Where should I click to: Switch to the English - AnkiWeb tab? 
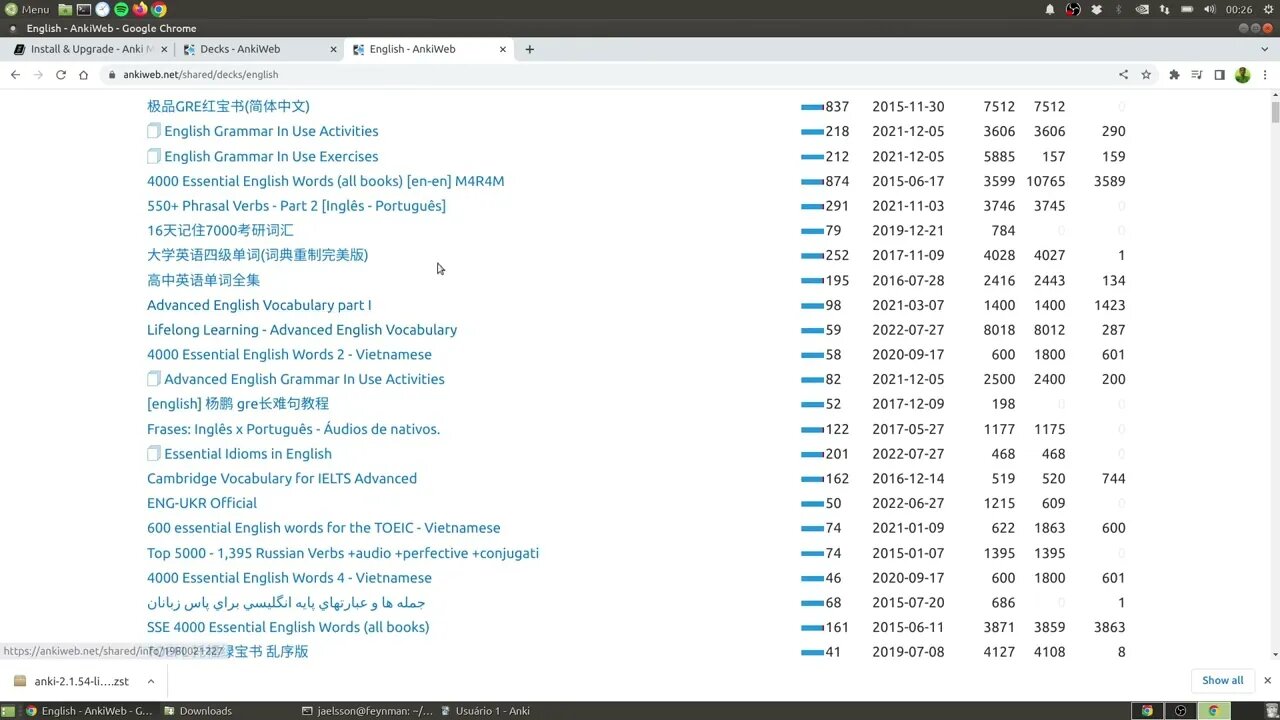430,49
